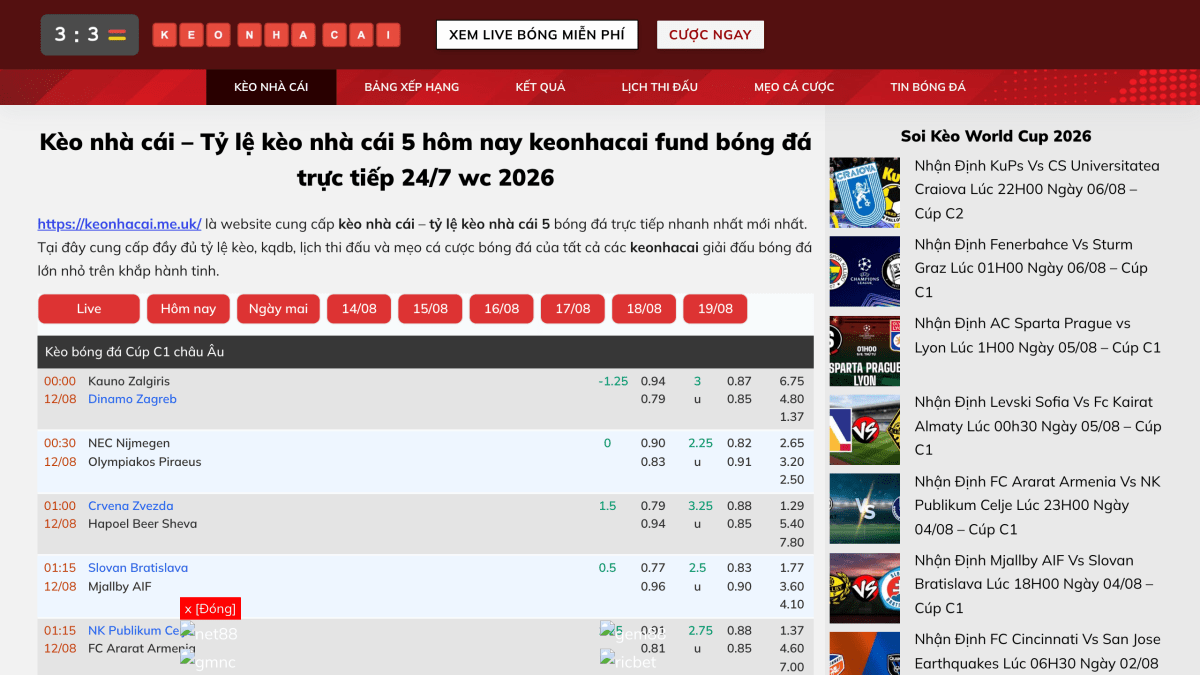Open Nhận Định KuPs Vs CS Universitatea article

coord(1037,189)
